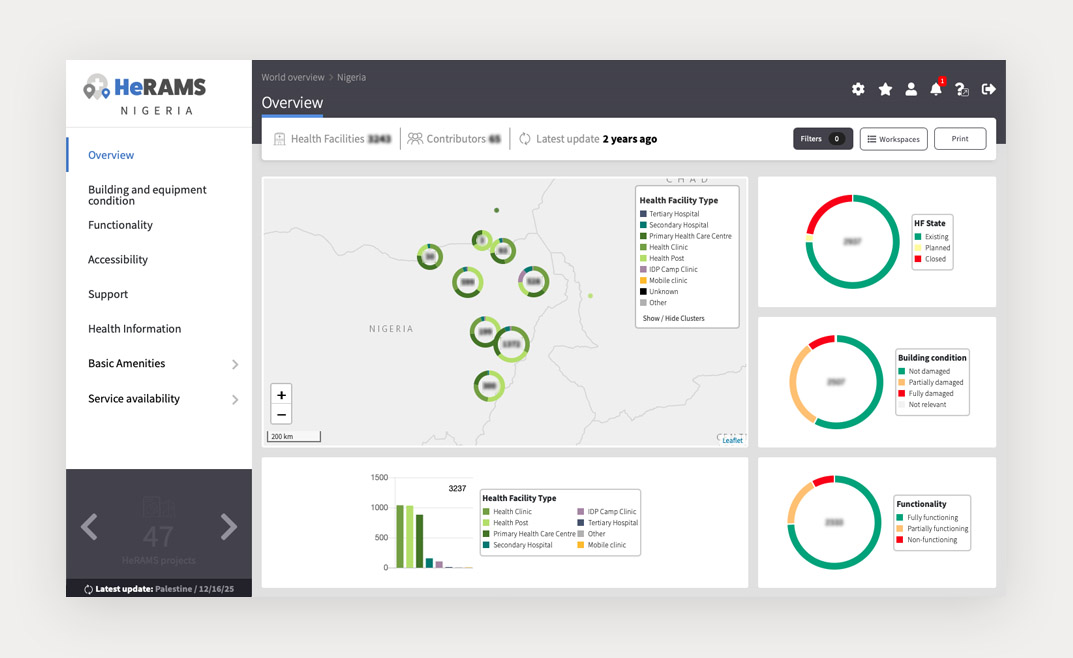Expand the Basic Amenities menu arrow
The width and height of the screenshot is (1073, 658).
235,365
